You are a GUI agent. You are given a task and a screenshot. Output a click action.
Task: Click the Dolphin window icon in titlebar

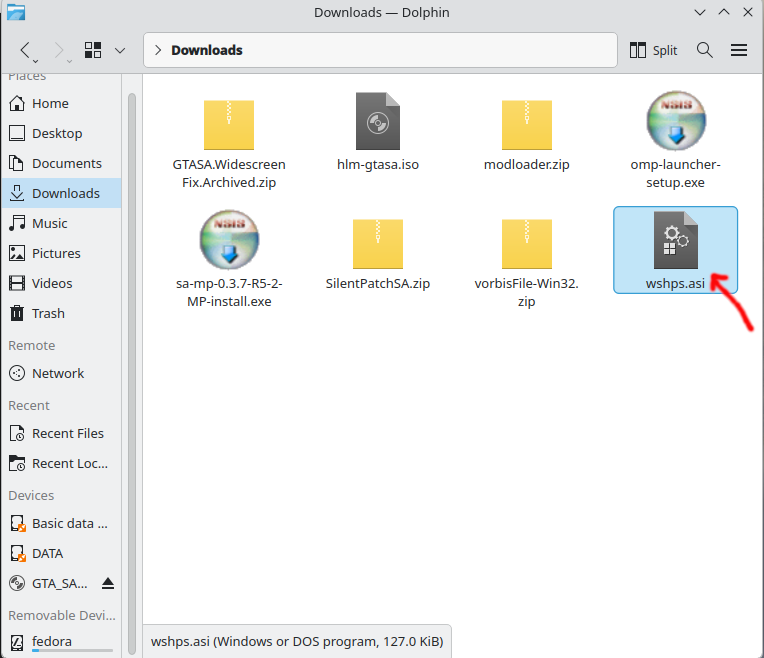click(x=16, y=12)
